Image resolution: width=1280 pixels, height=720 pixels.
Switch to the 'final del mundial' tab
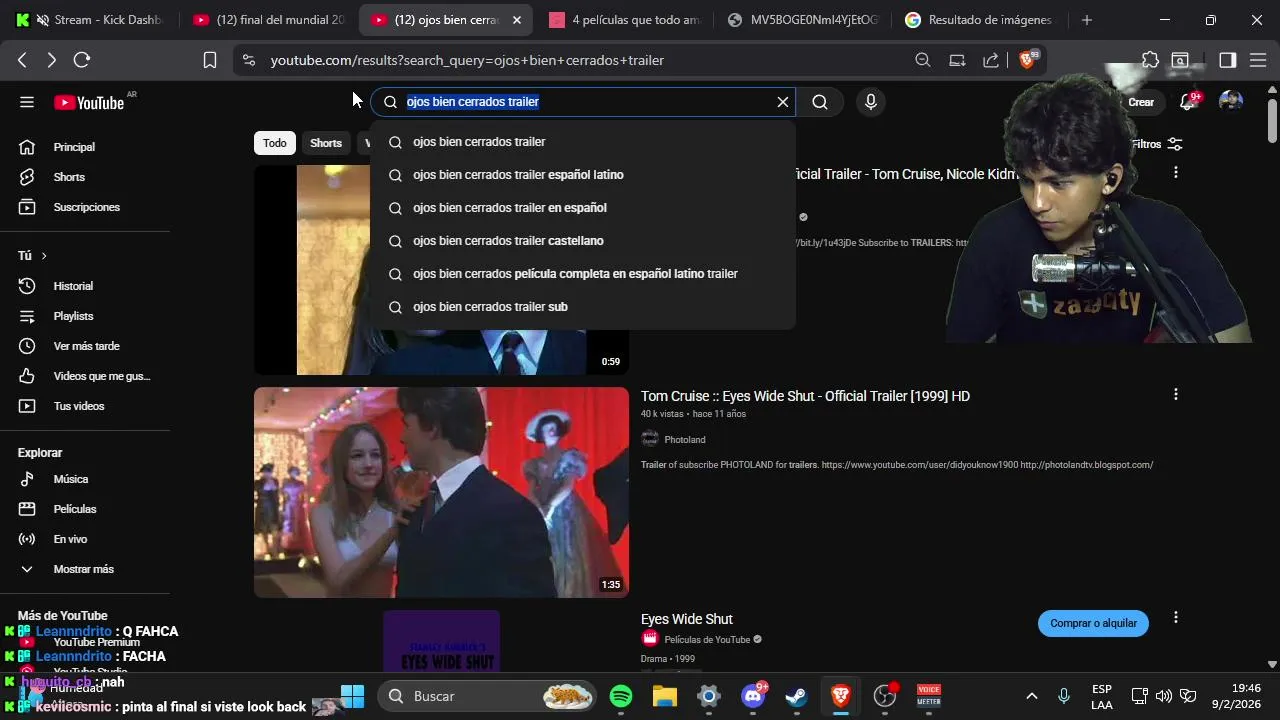click(268, 20)
